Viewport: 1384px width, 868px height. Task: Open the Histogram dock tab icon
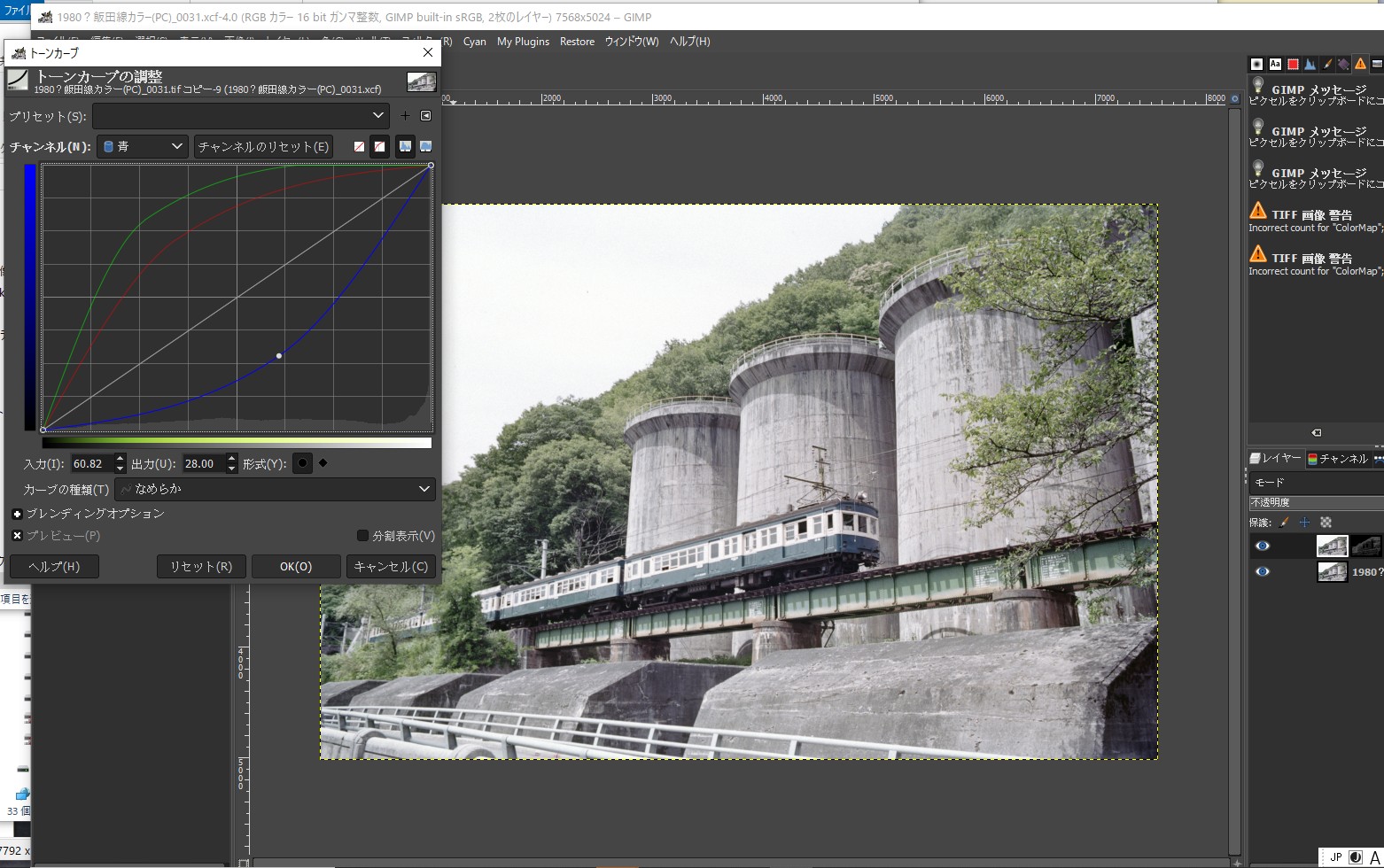[x=1310, y=64]
